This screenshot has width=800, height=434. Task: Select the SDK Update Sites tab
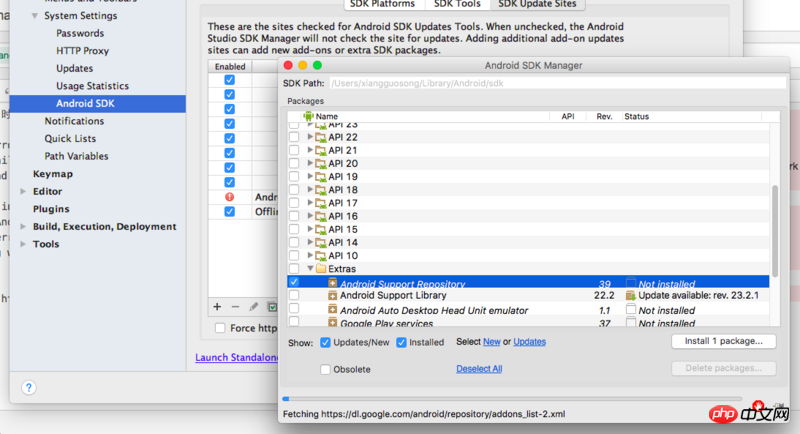(x=537, y=4)
